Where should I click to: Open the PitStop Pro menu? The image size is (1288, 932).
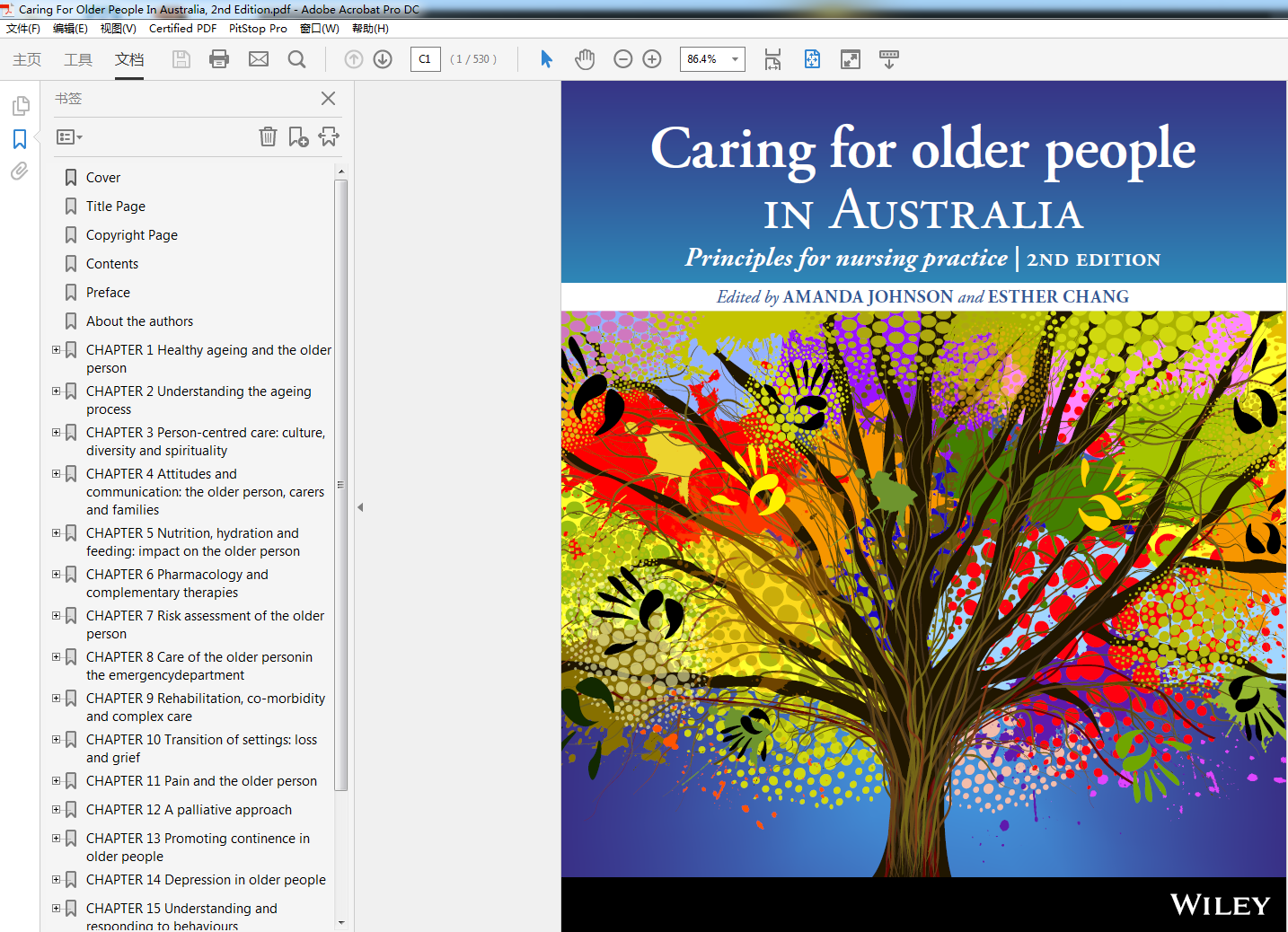[258, 29]
